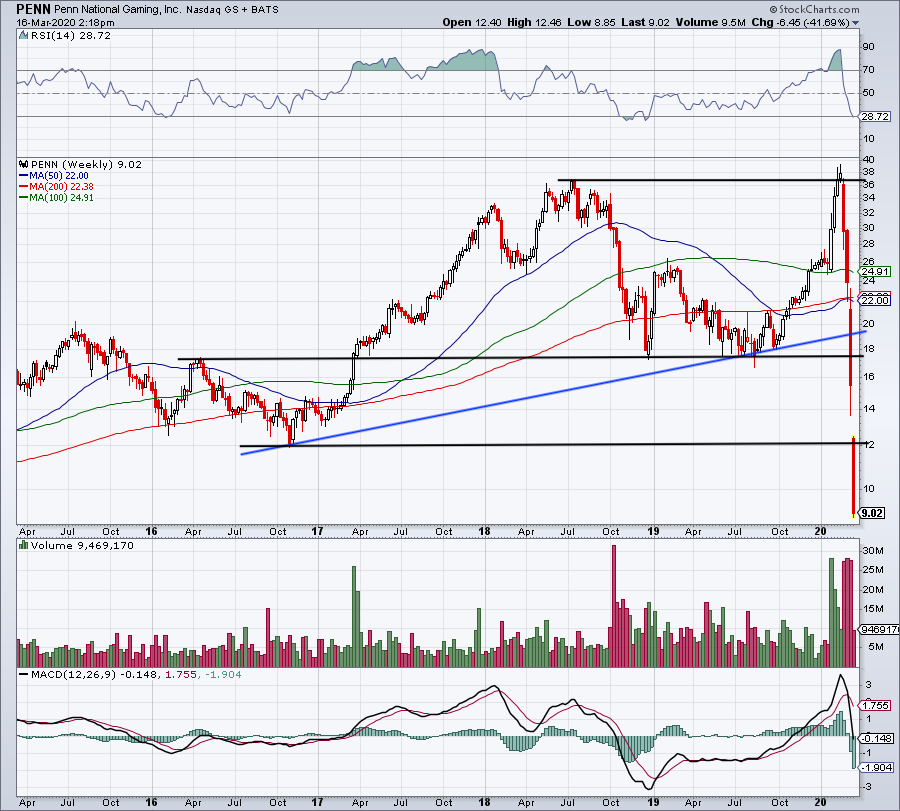Click the exchange label Nasdaq GS + BATS
The height and width of the screenshot is (811, 900).
pyautogui.click(x=232, y=10)
